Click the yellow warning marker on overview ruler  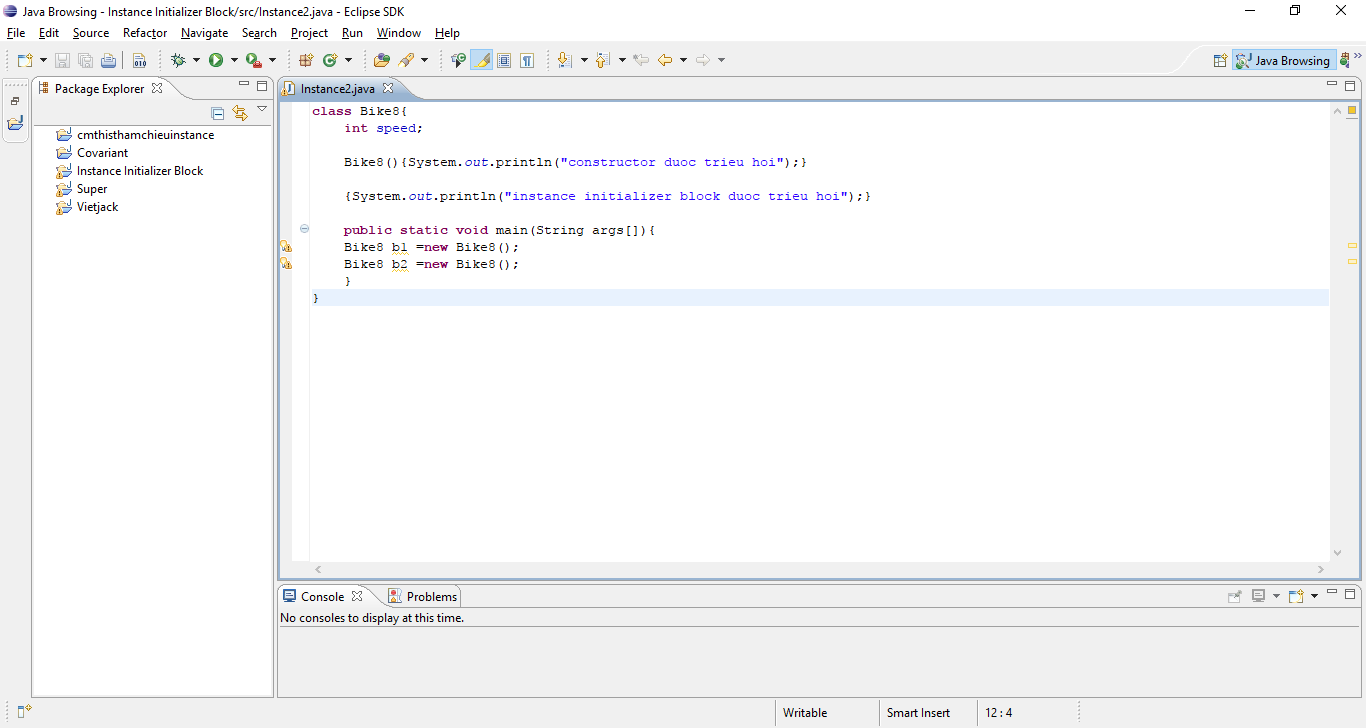click(x=1352, y=245)
